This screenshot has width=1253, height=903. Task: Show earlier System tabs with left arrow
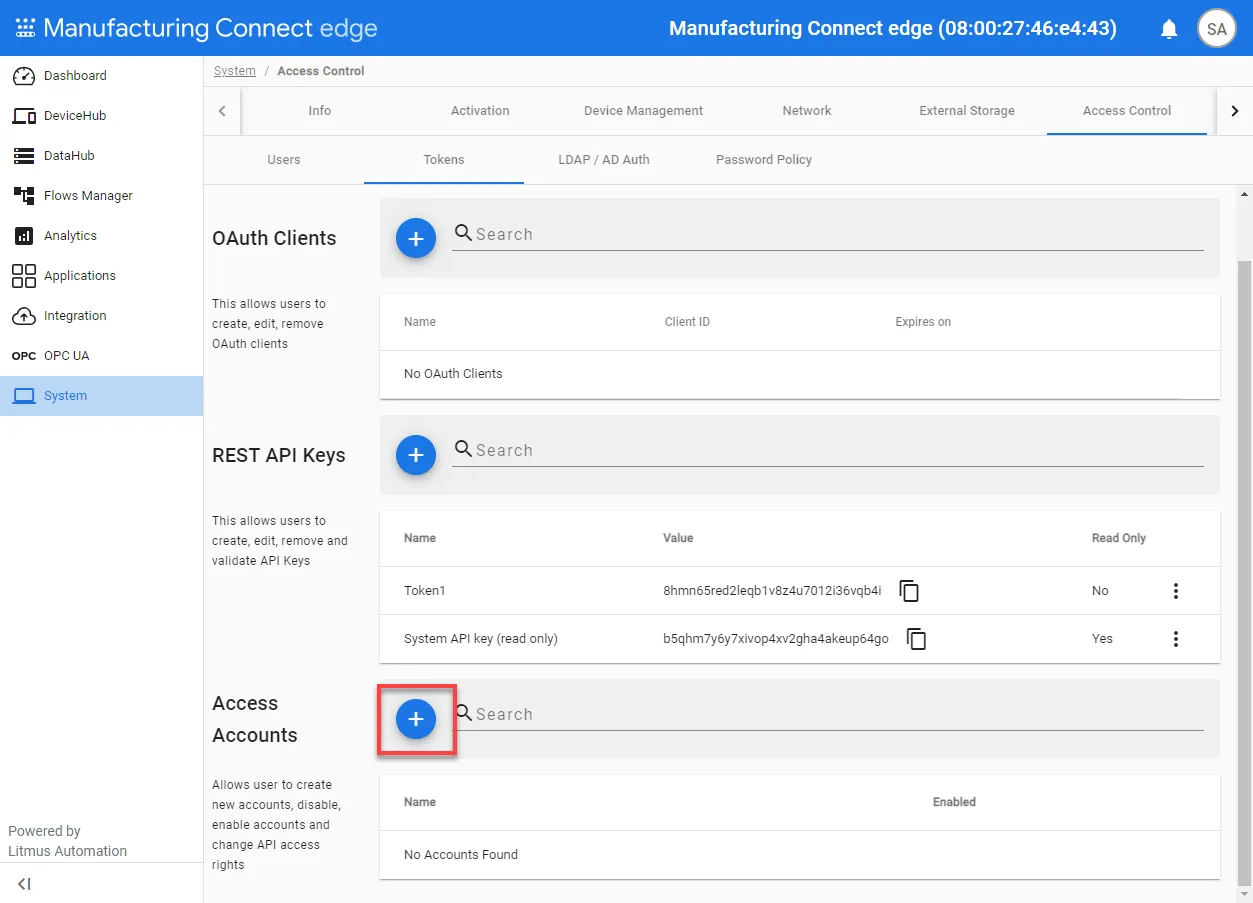(x=222, y=111)
